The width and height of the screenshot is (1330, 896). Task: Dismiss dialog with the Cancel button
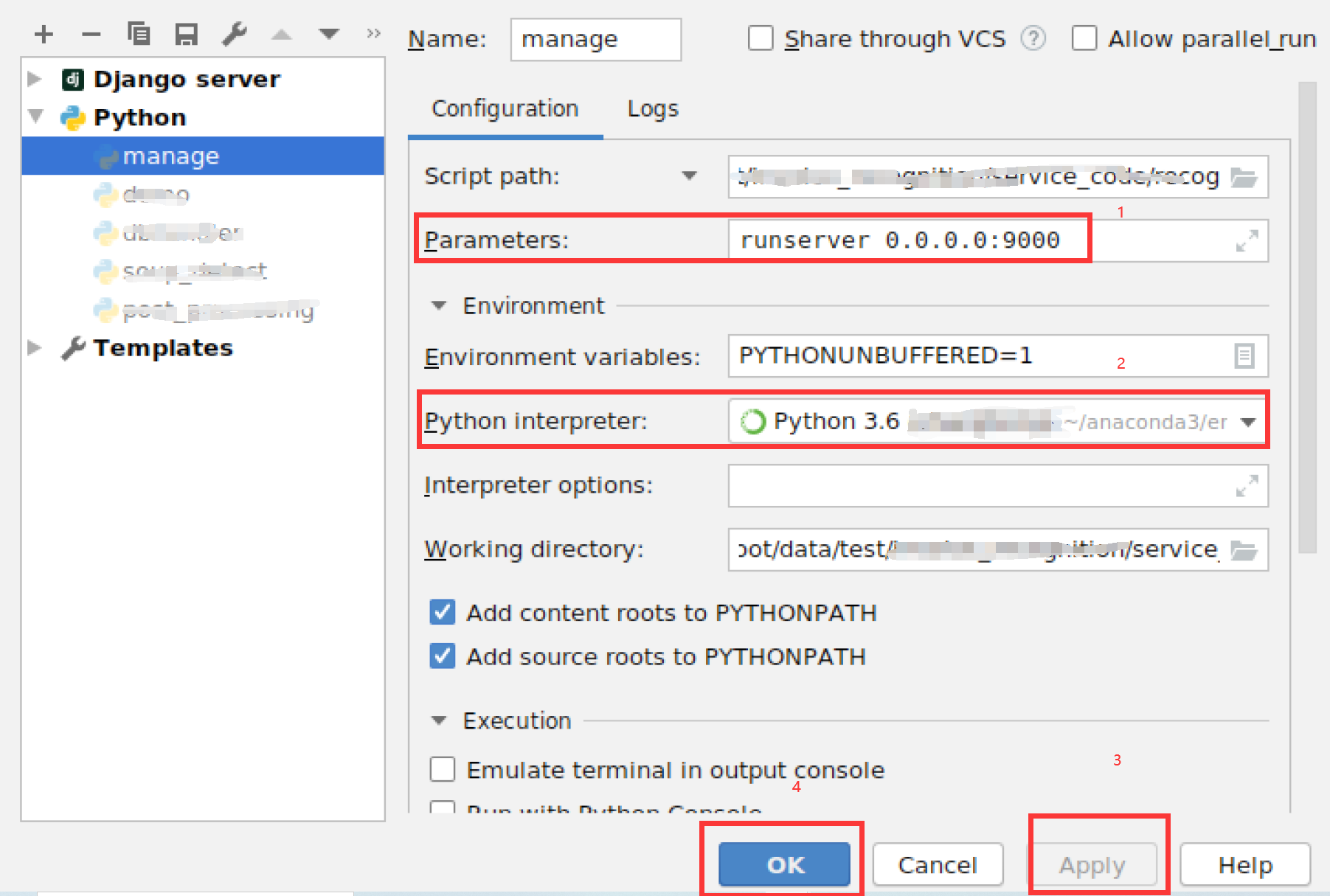point(938,864)
